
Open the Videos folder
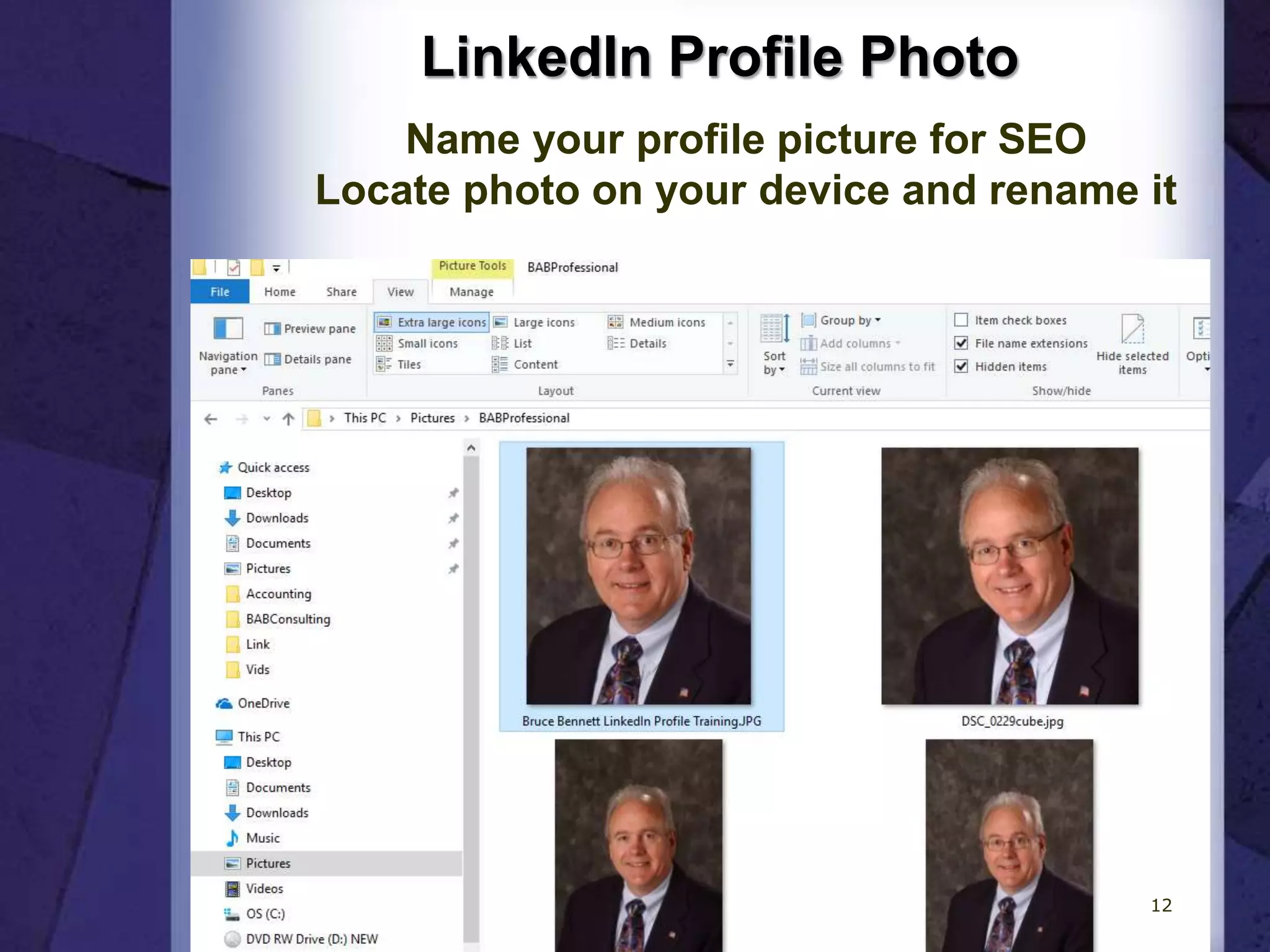tap(264, 889)
